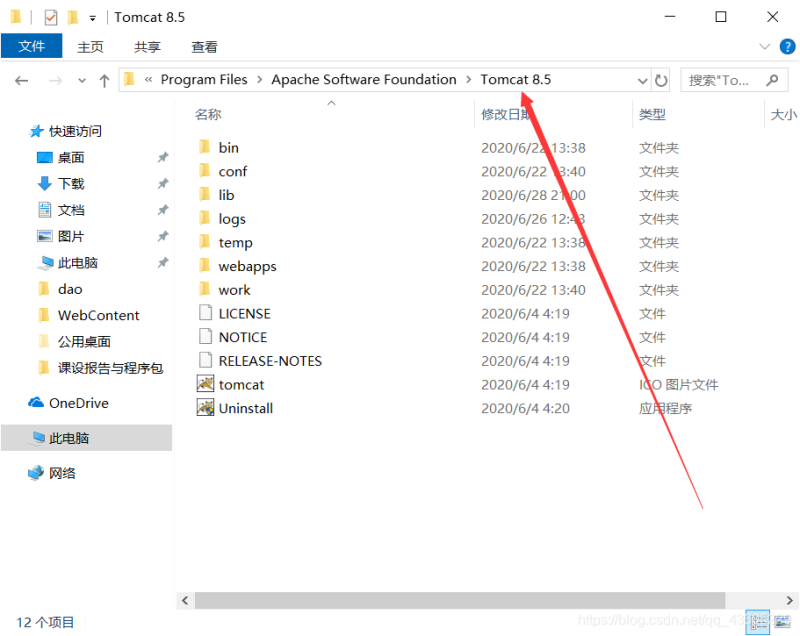Image resolution: width=800 pixels, height=636 pixels.
Task: Switch to the 共享 ribbon tab
Action: click(x=147, y=47)
